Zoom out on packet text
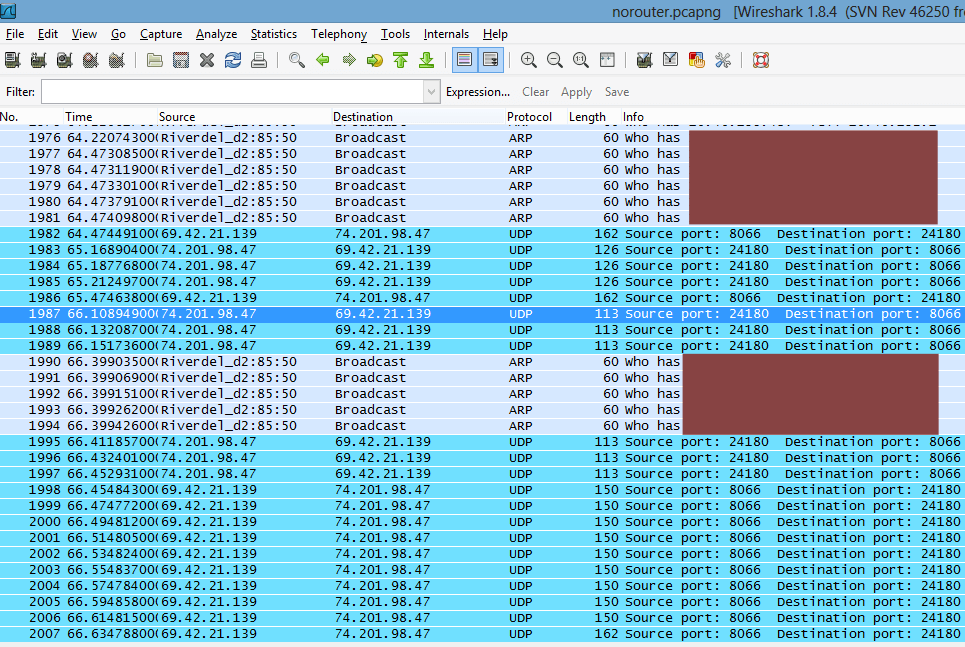 (555, 60)
